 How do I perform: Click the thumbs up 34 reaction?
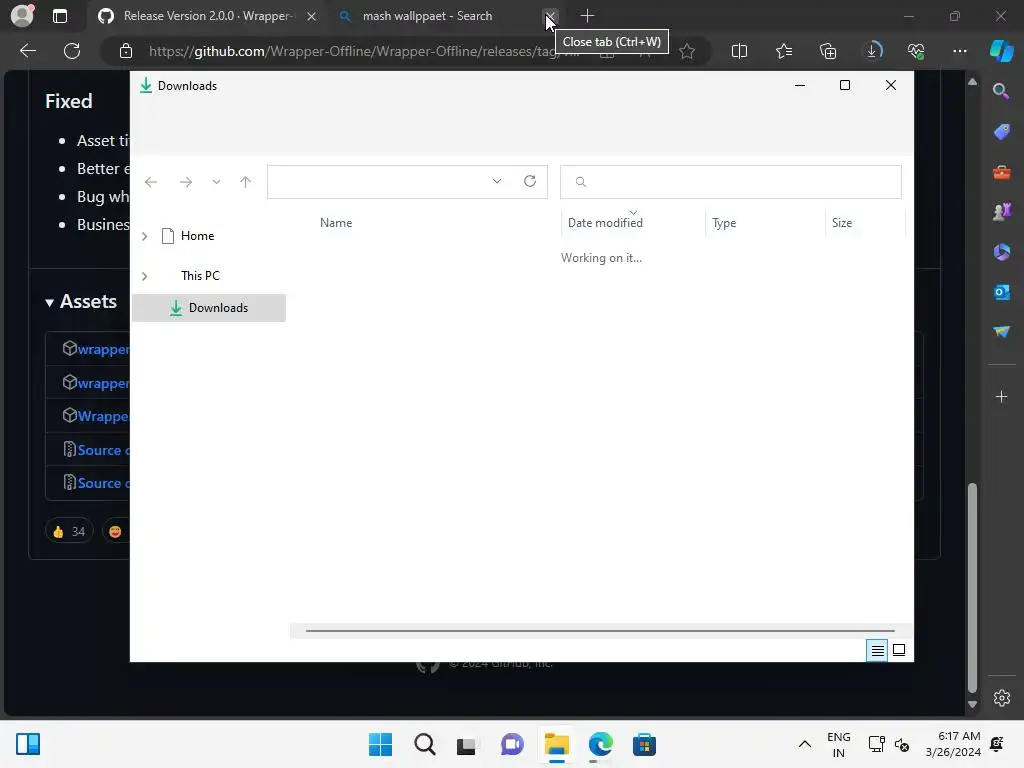click(x=69, y=532)
